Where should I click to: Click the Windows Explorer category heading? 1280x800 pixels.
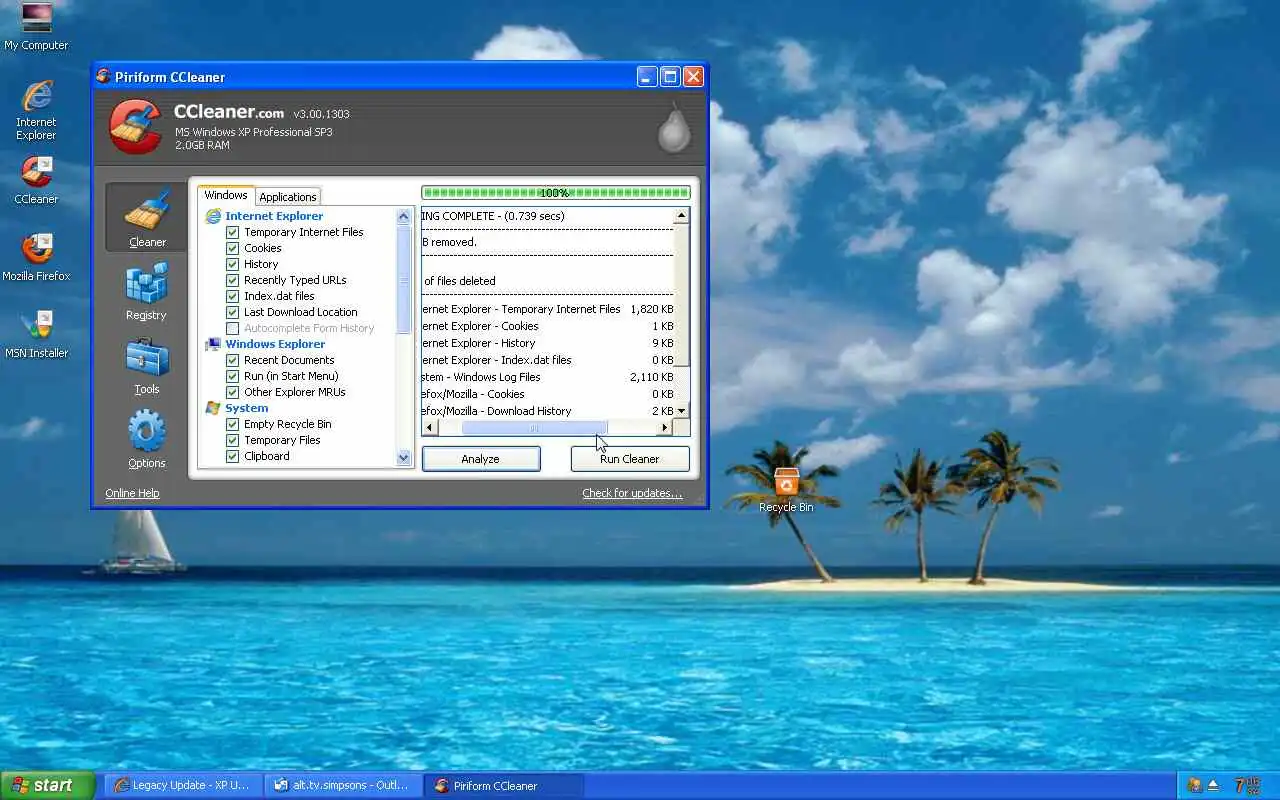[275, 344]
